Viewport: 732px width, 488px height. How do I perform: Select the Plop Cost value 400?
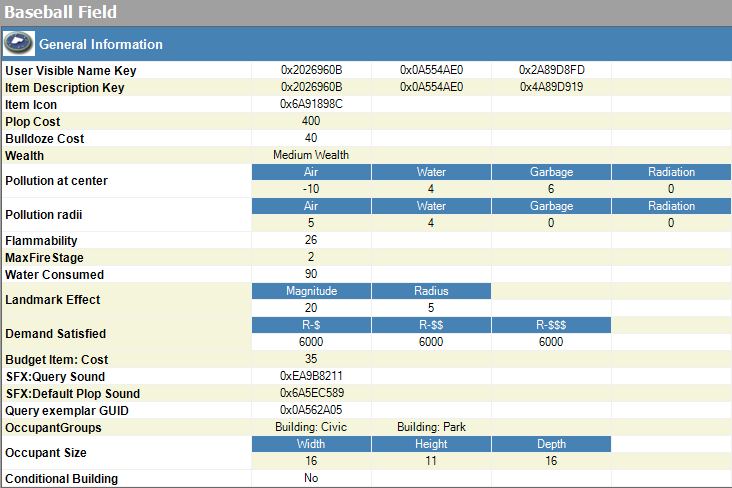click(x=311, y=121)
